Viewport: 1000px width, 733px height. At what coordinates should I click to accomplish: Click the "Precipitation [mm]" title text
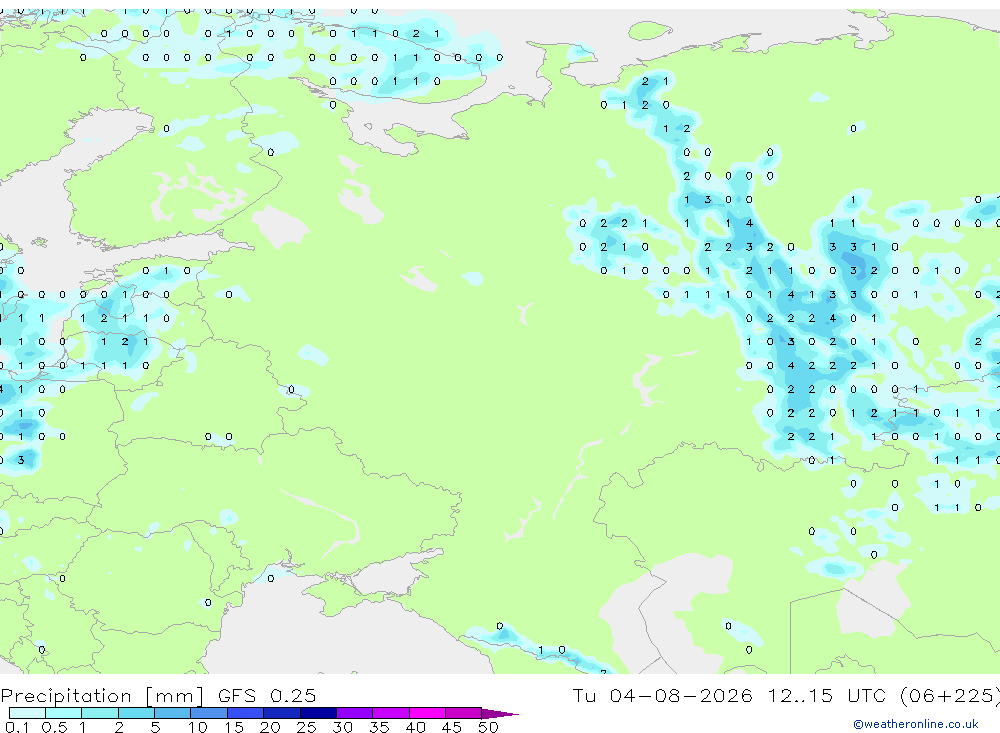(x=102, y=695)
